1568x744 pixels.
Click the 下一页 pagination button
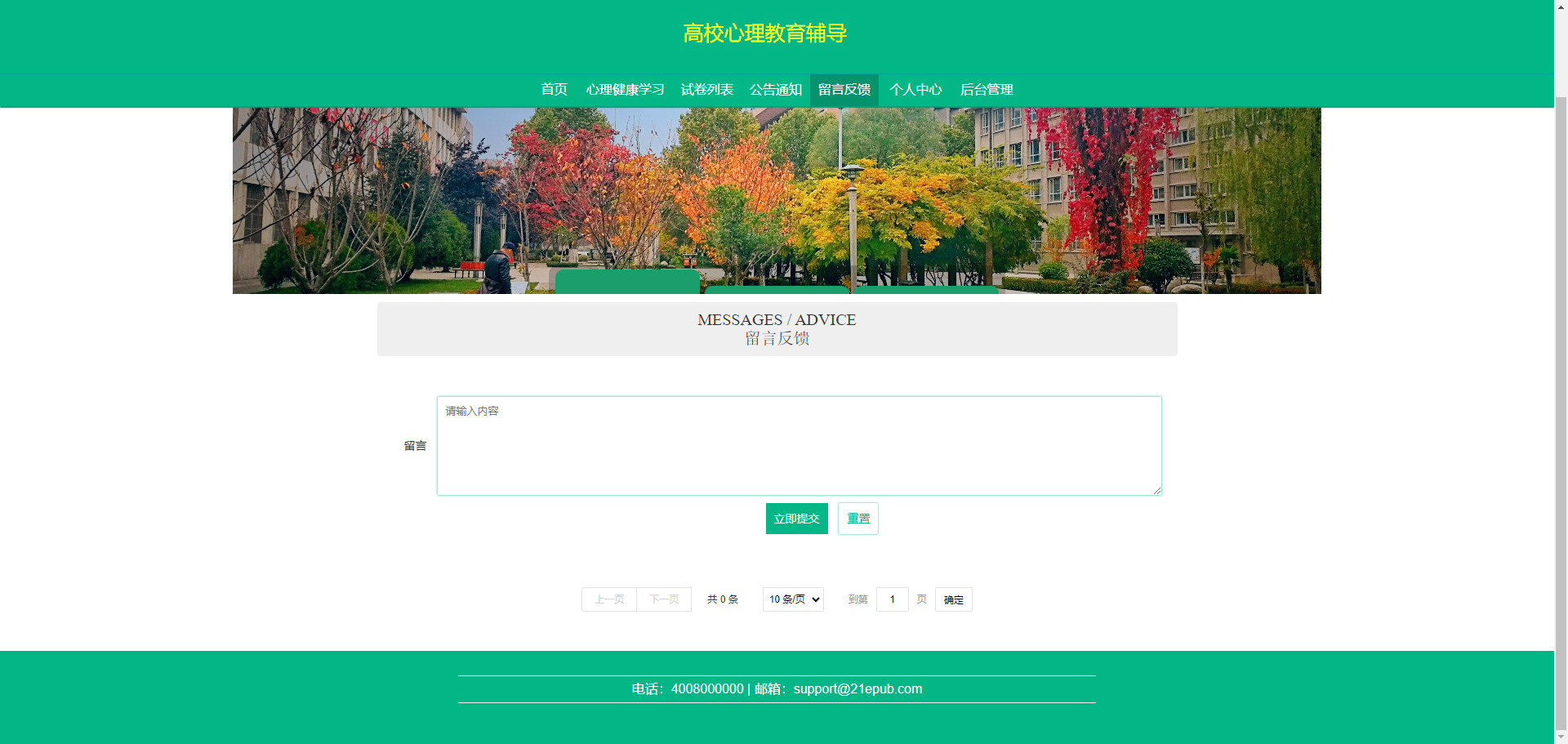[x=664, y=599]
